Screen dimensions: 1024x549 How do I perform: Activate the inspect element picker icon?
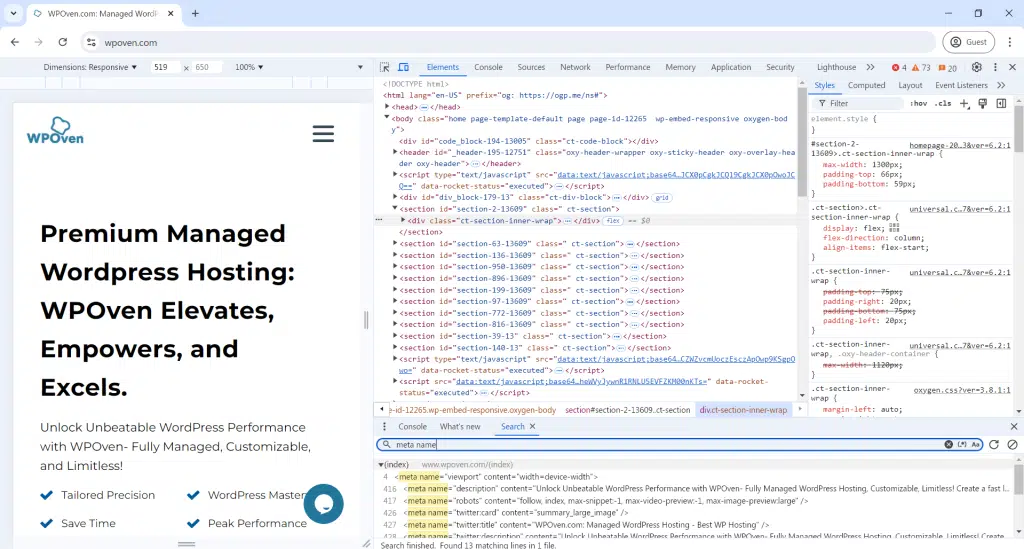pyautogui.click(x=385, y=67)
